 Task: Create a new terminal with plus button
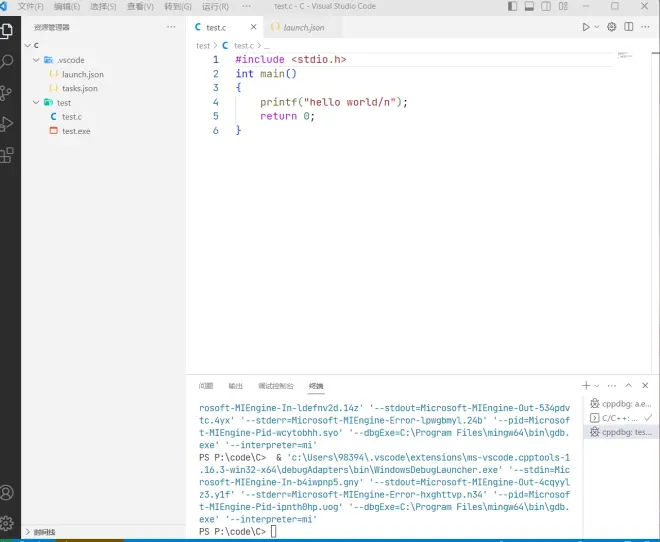tap(586, 385)
